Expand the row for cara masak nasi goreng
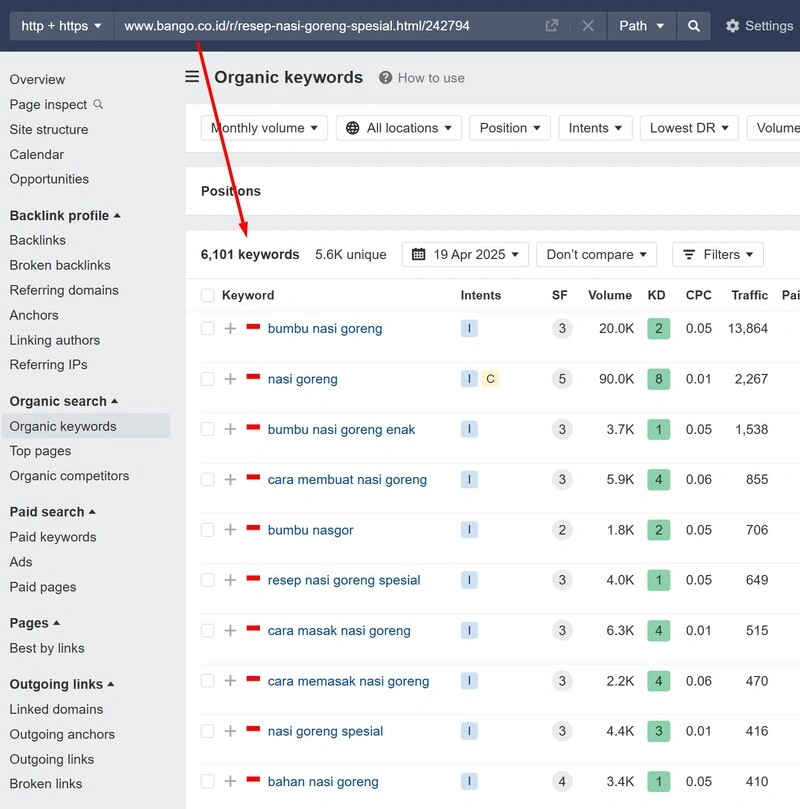 [x=230, y=630]
